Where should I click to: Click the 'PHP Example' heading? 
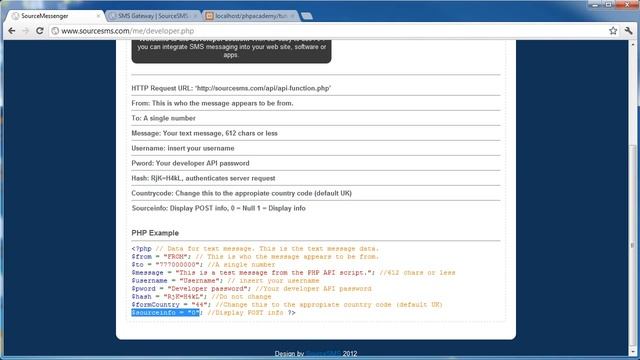click(x=155, y=233)
